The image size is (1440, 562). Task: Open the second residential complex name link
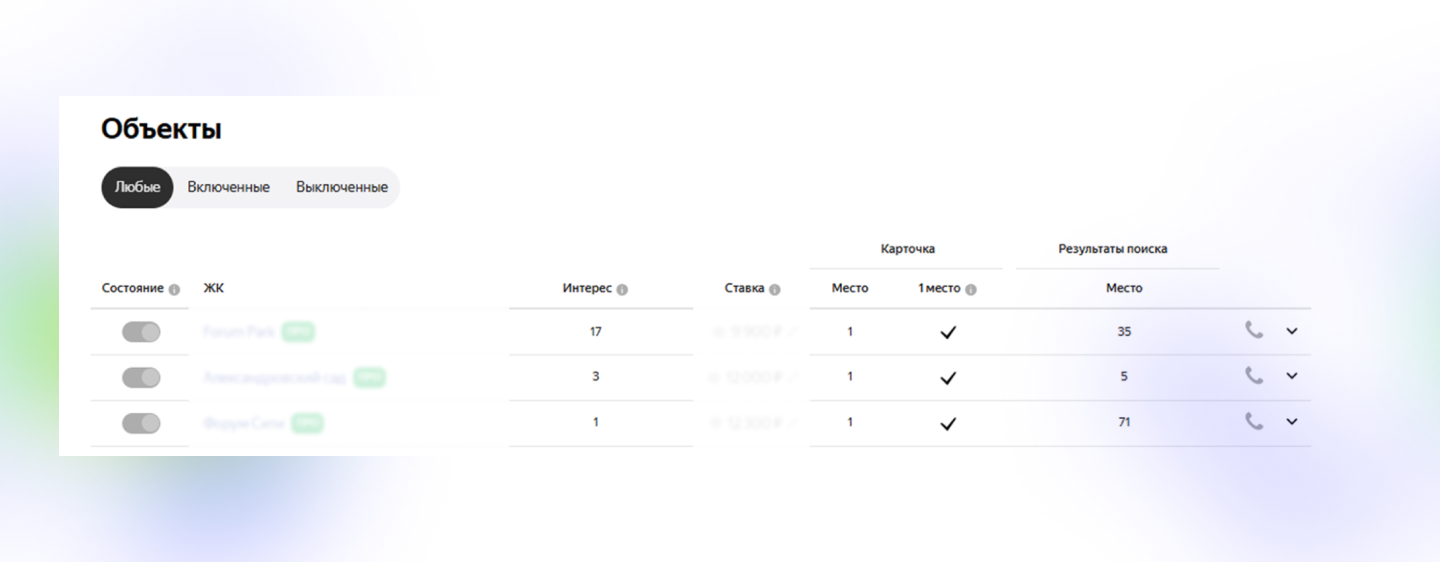(x=274, y=377)
